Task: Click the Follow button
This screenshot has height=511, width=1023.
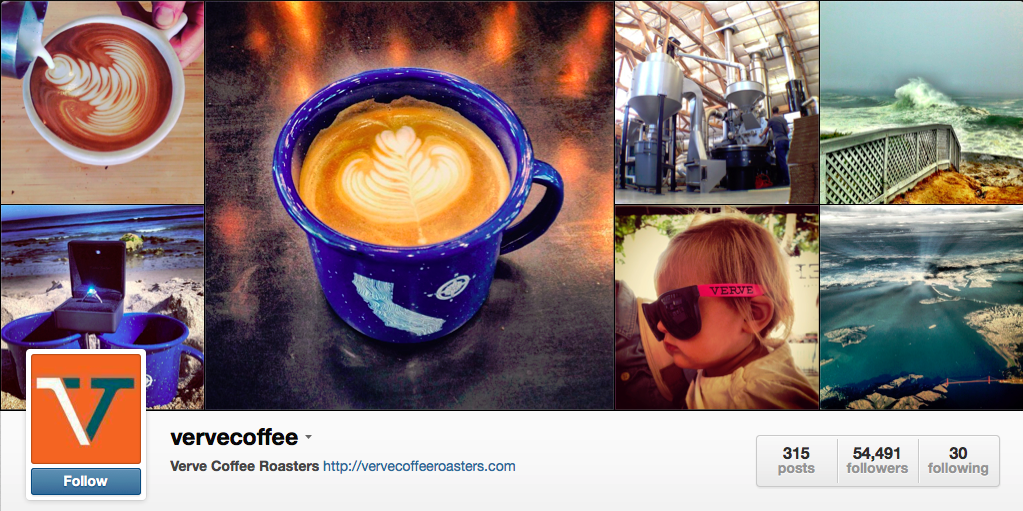Action: [x=85, y=482]
